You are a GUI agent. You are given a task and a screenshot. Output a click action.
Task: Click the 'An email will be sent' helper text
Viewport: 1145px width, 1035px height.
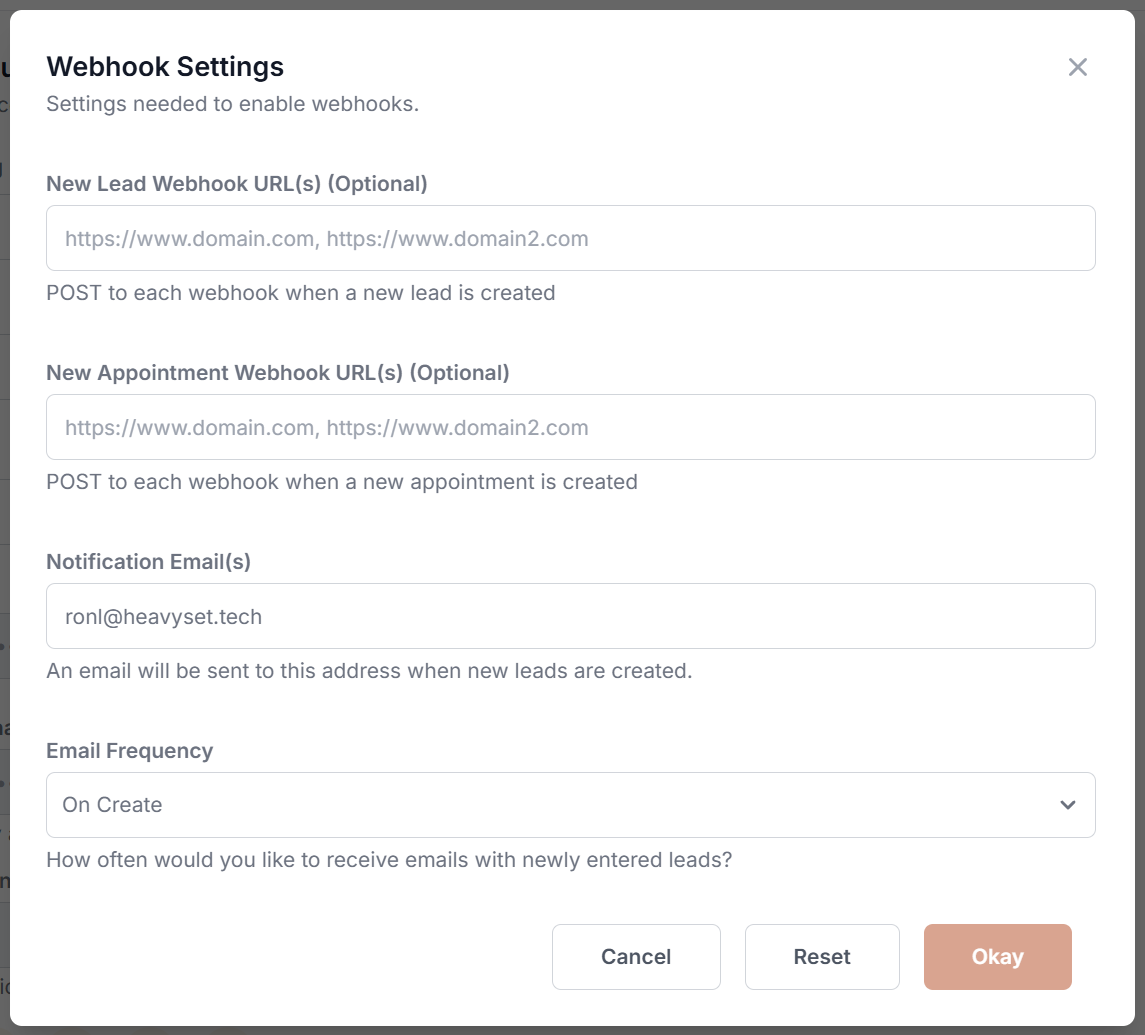tap(369, 671)
